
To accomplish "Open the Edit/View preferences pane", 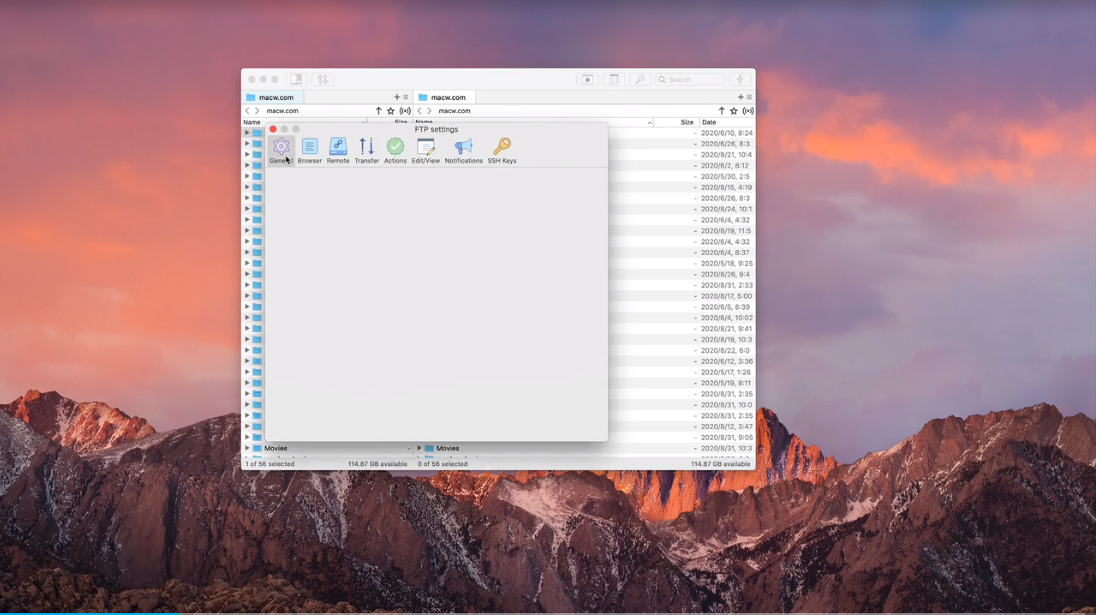I will pyautogui.click(x=427, y=148).
